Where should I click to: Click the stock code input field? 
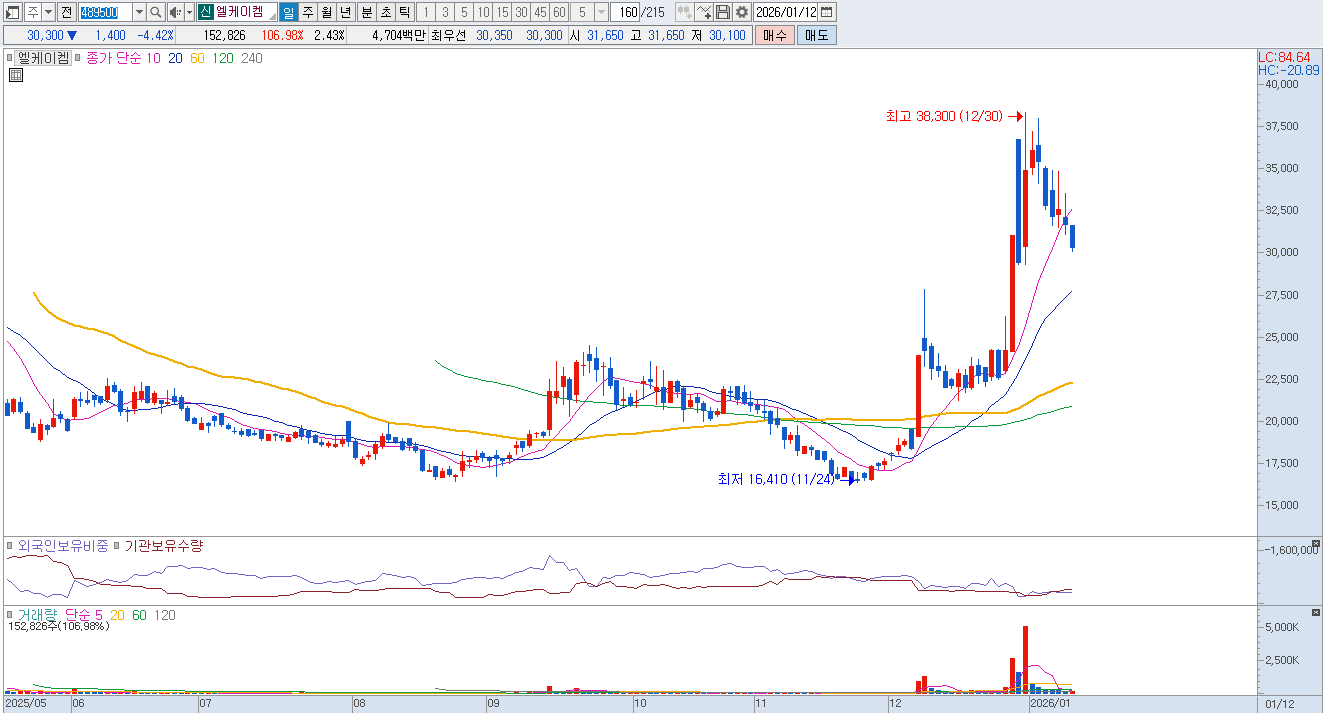click(x=104, y=12)
